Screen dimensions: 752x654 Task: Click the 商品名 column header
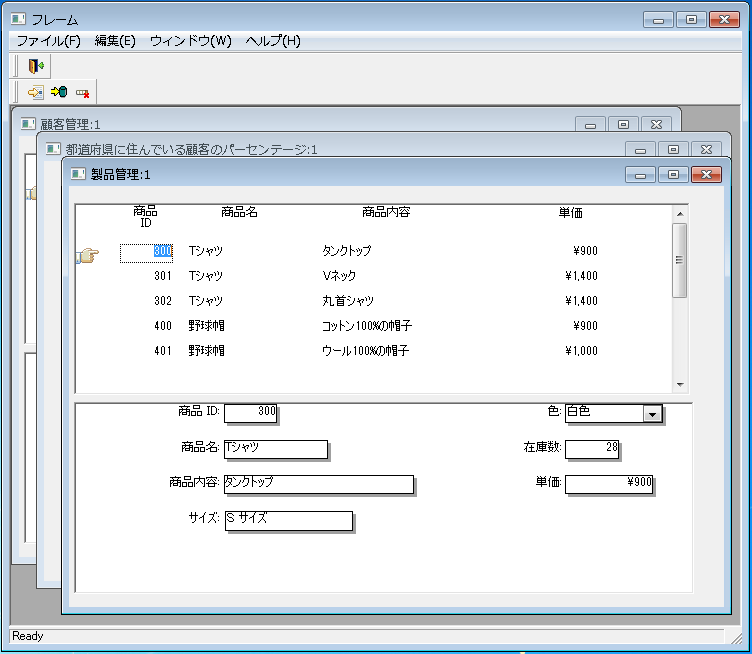(239, 211)
